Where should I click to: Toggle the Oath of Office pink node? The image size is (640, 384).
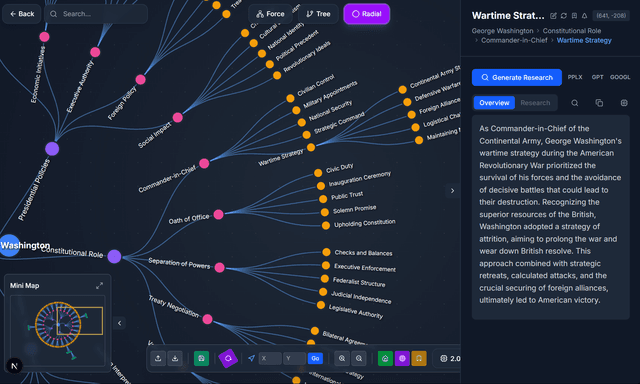pyautogui.click(x=218, y=214)
